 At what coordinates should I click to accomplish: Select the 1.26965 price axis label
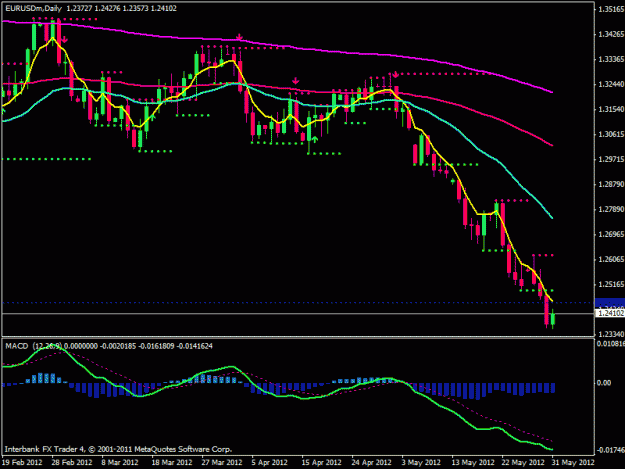611,234
